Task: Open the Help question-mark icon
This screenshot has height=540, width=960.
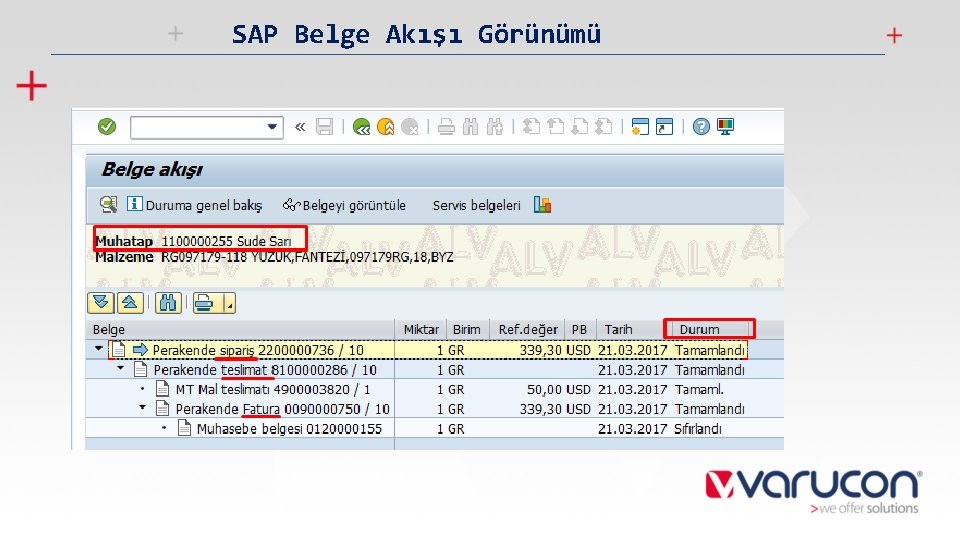Action: tap(701, 127)
